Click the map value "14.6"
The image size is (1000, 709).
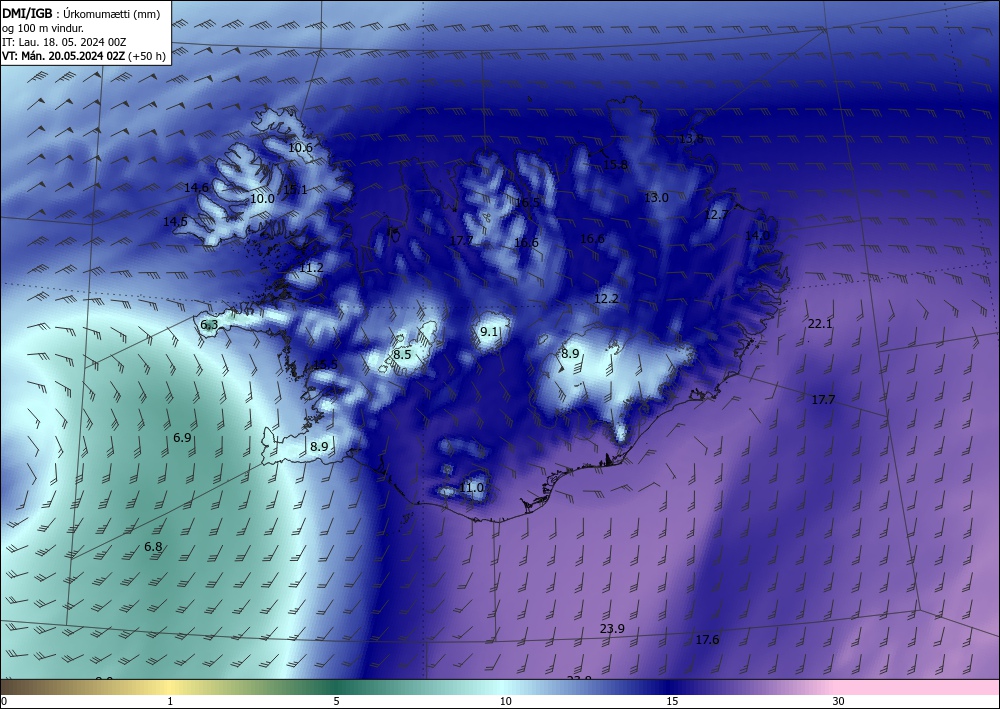196,188
